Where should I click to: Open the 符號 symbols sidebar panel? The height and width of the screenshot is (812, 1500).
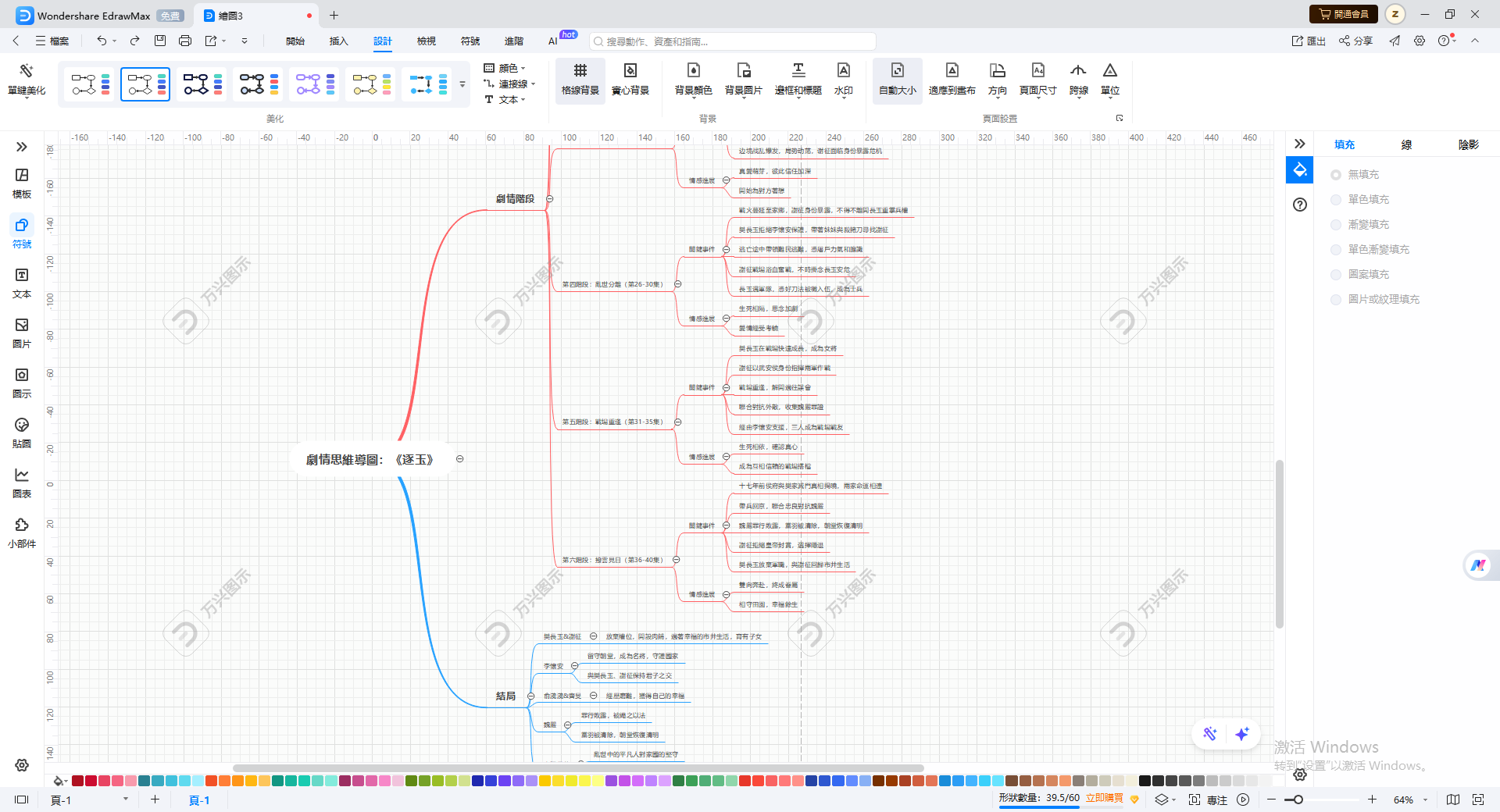[22, 233]
